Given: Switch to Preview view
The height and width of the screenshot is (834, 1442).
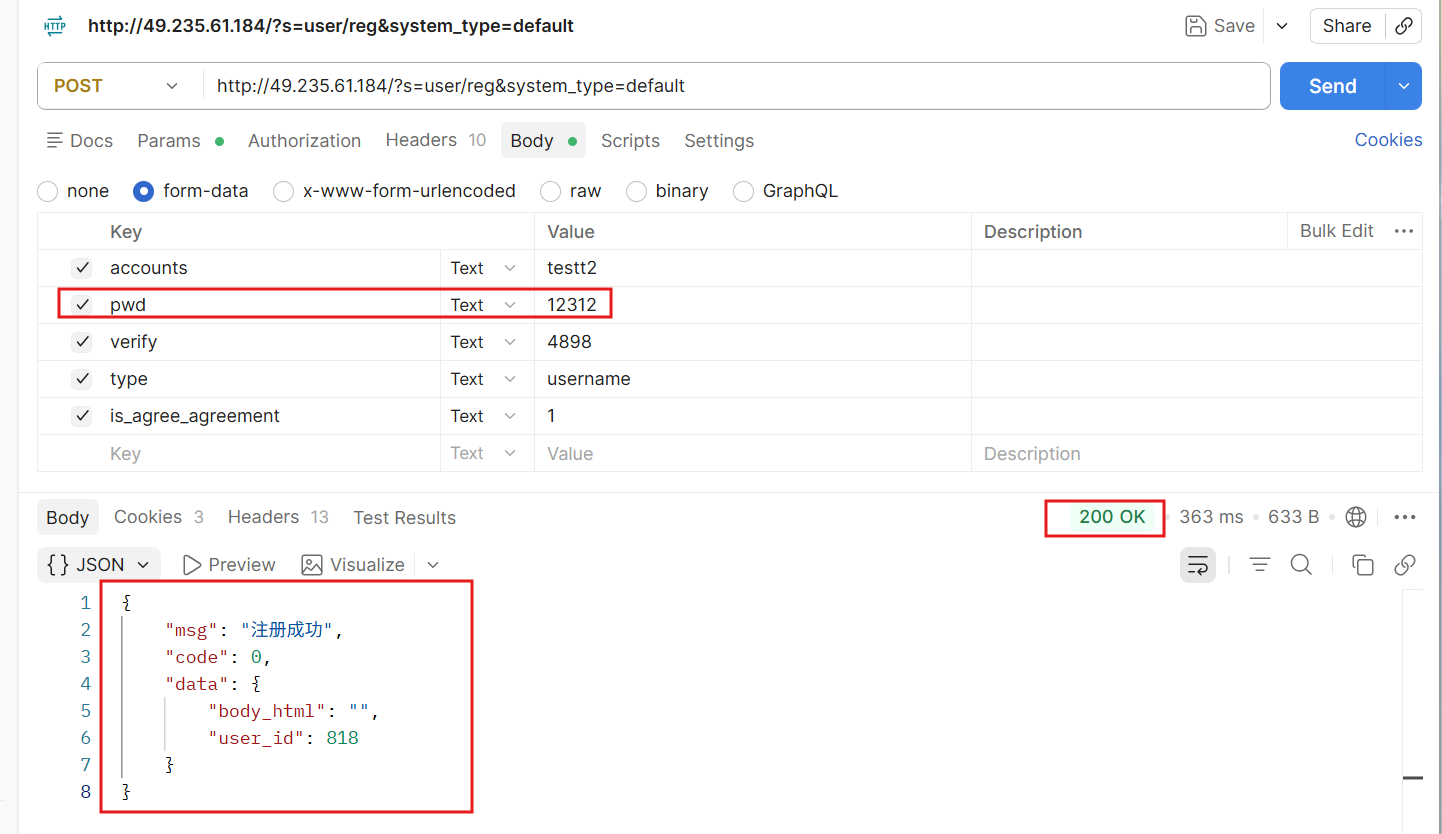Looking at the screenshot, I should pyautogui.click(x=229, y=565).
